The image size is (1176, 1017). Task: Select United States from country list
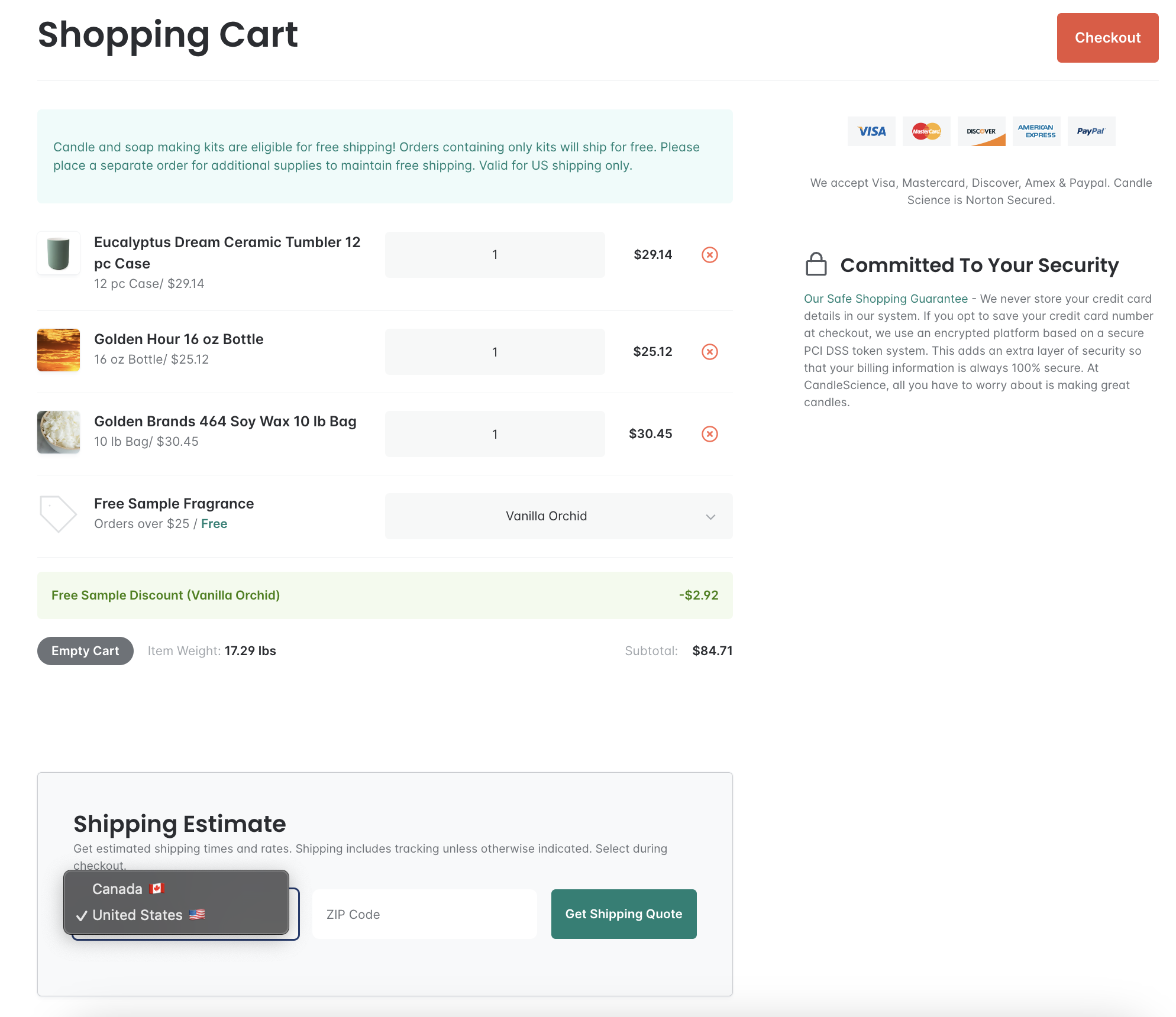click(137, 915)
